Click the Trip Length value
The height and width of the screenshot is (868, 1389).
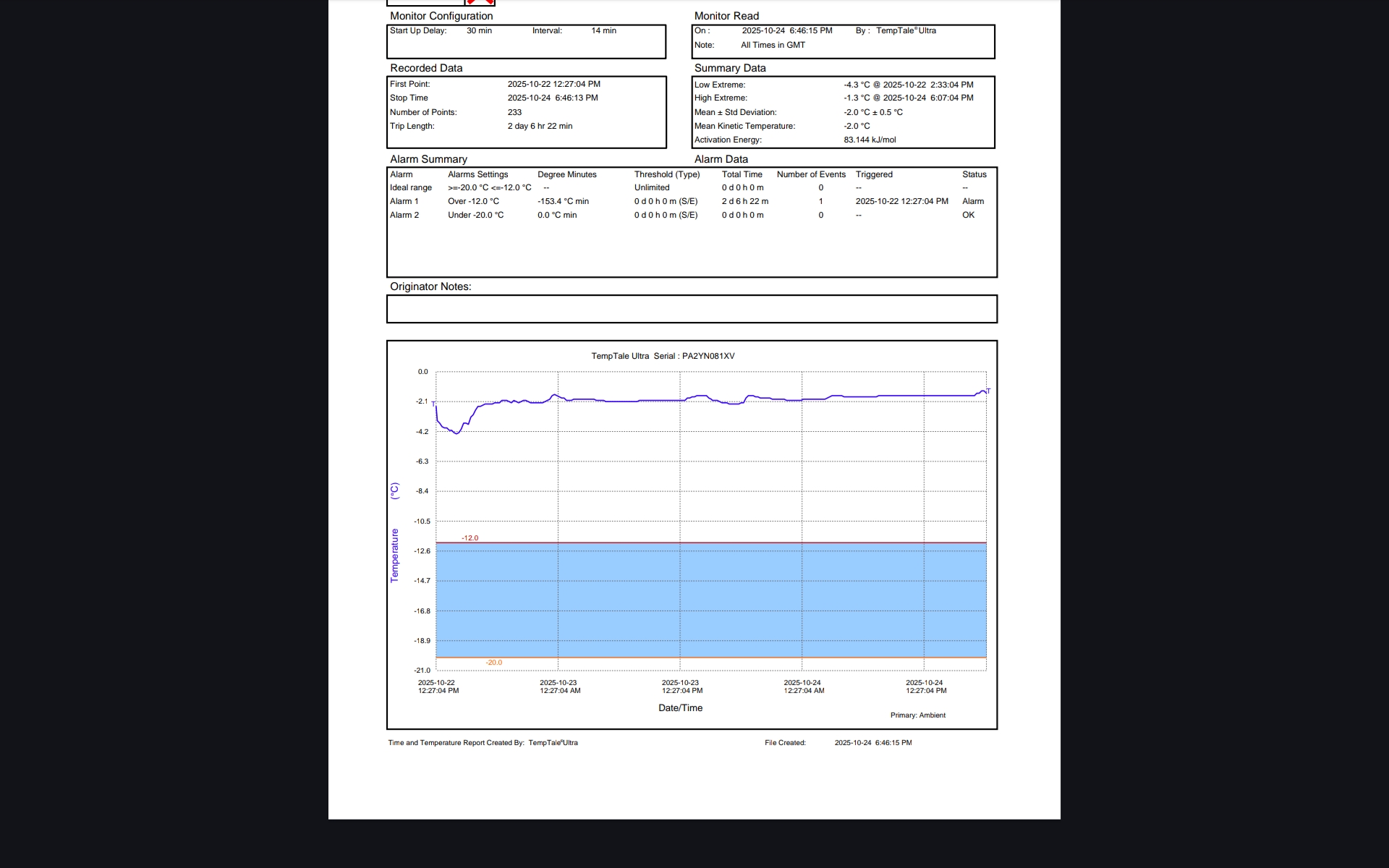coord(540,127)
